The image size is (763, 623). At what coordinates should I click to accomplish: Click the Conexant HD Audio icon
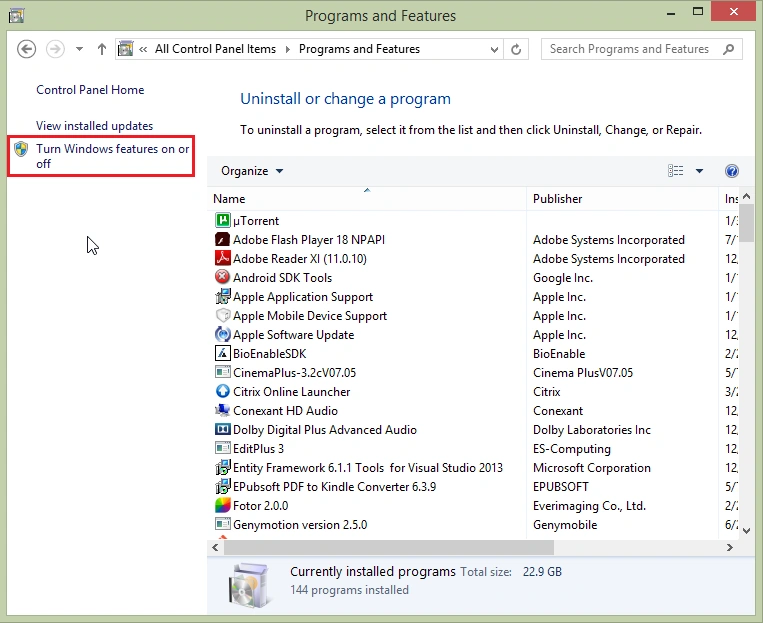pos(222,410)
